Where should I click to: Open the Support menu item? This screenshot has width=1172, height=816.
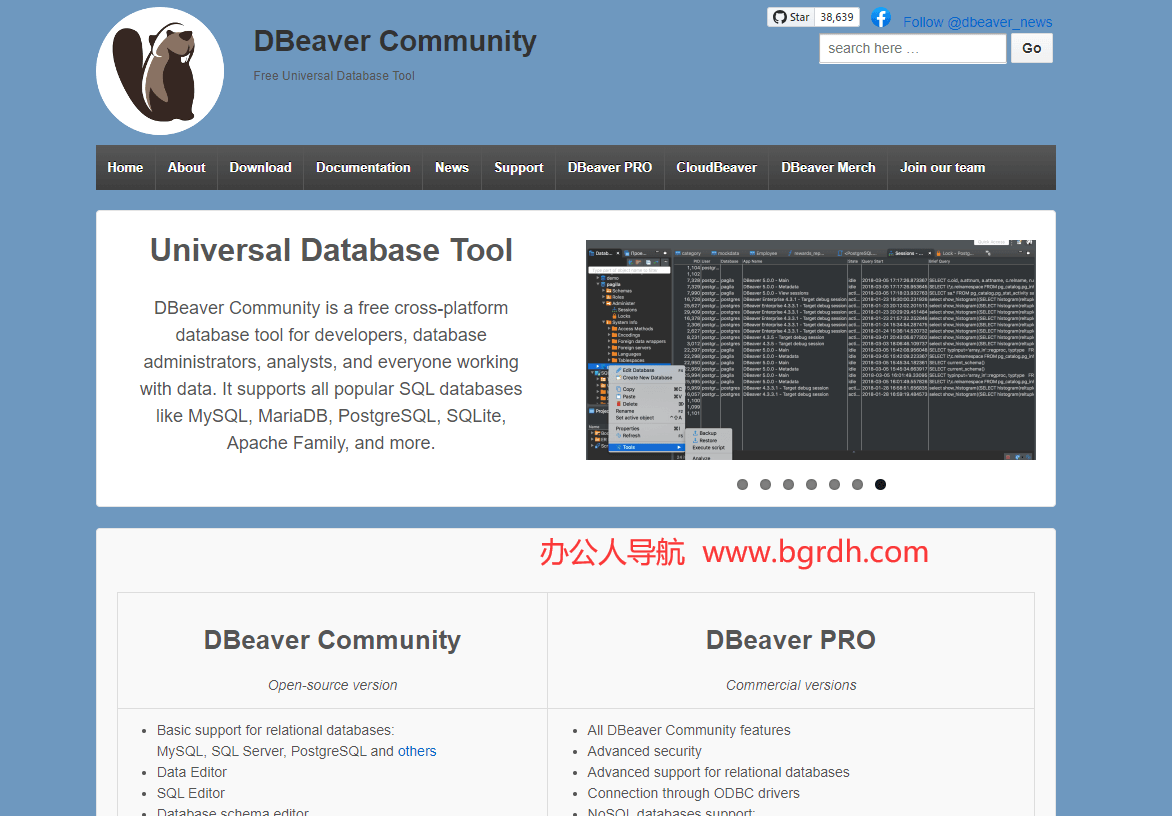point(518,168)
